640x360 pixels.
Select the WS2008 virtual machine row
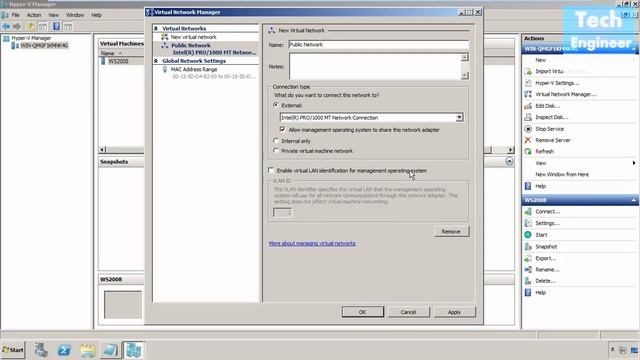tap(118, 61)
